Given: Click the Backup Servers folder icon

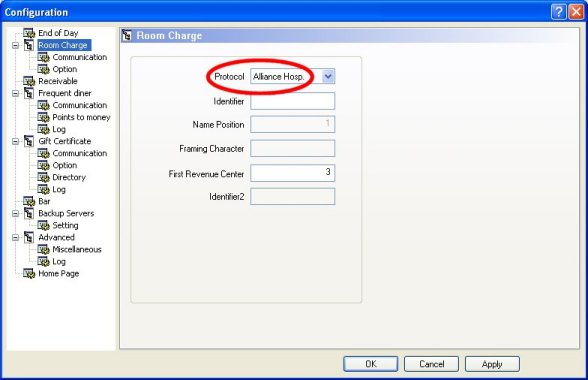Looking at the screenshot, I should click(x=29, y=213).
